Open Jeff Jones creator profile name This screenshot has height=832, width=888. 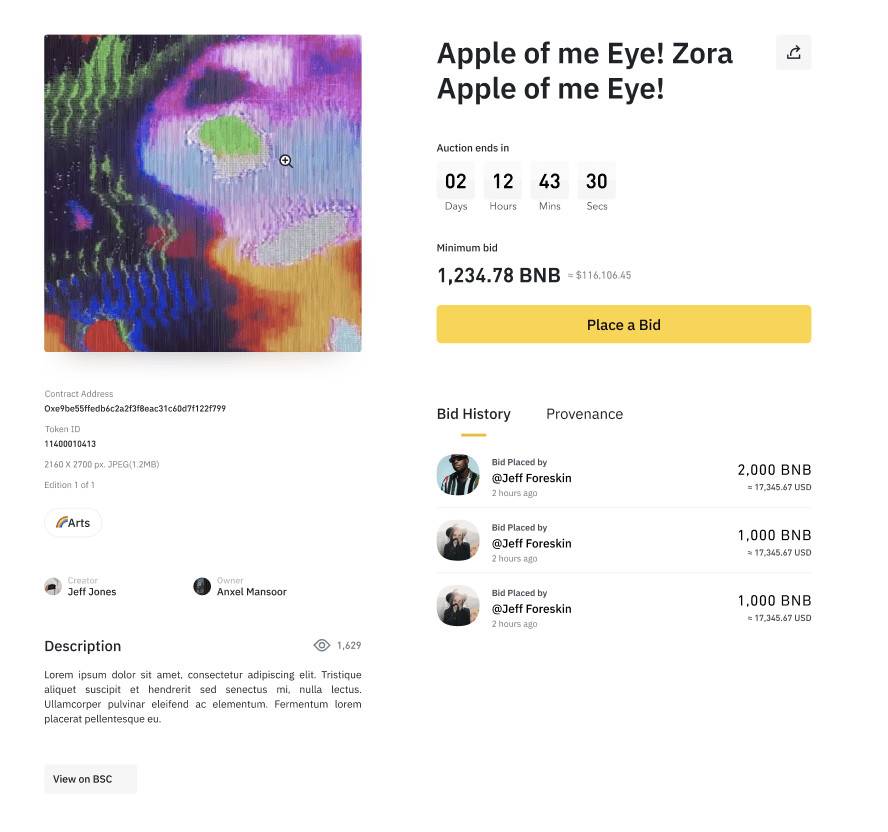pyautogui.click(x=92, y=592)
